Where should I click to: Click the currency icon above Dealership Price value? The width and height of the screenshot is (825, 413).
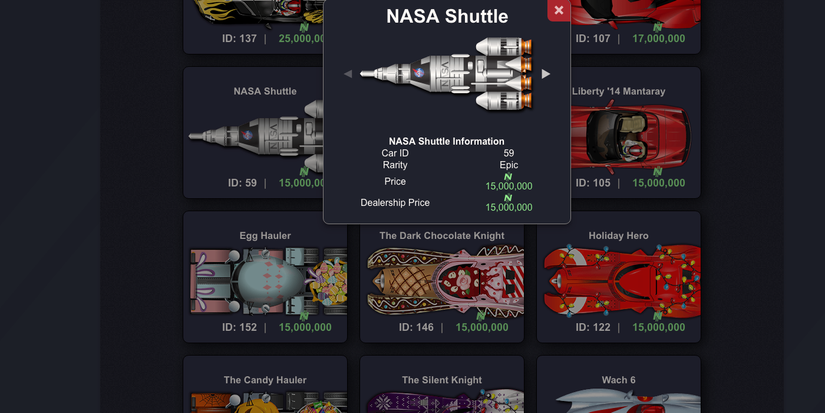click(x=508, y=198)
